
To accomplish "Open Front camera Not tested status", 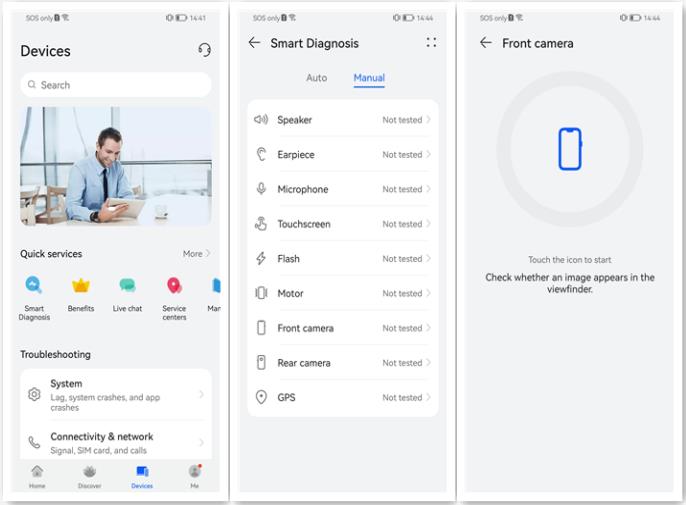I will (406, 328).
